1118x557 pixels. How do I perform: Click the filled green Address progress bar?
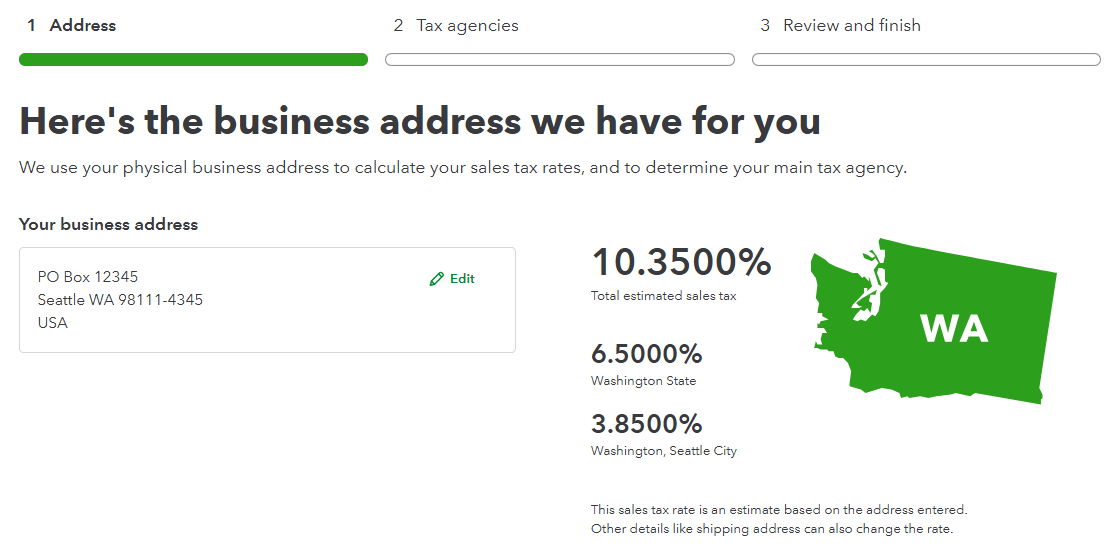[x=193, y=60]
